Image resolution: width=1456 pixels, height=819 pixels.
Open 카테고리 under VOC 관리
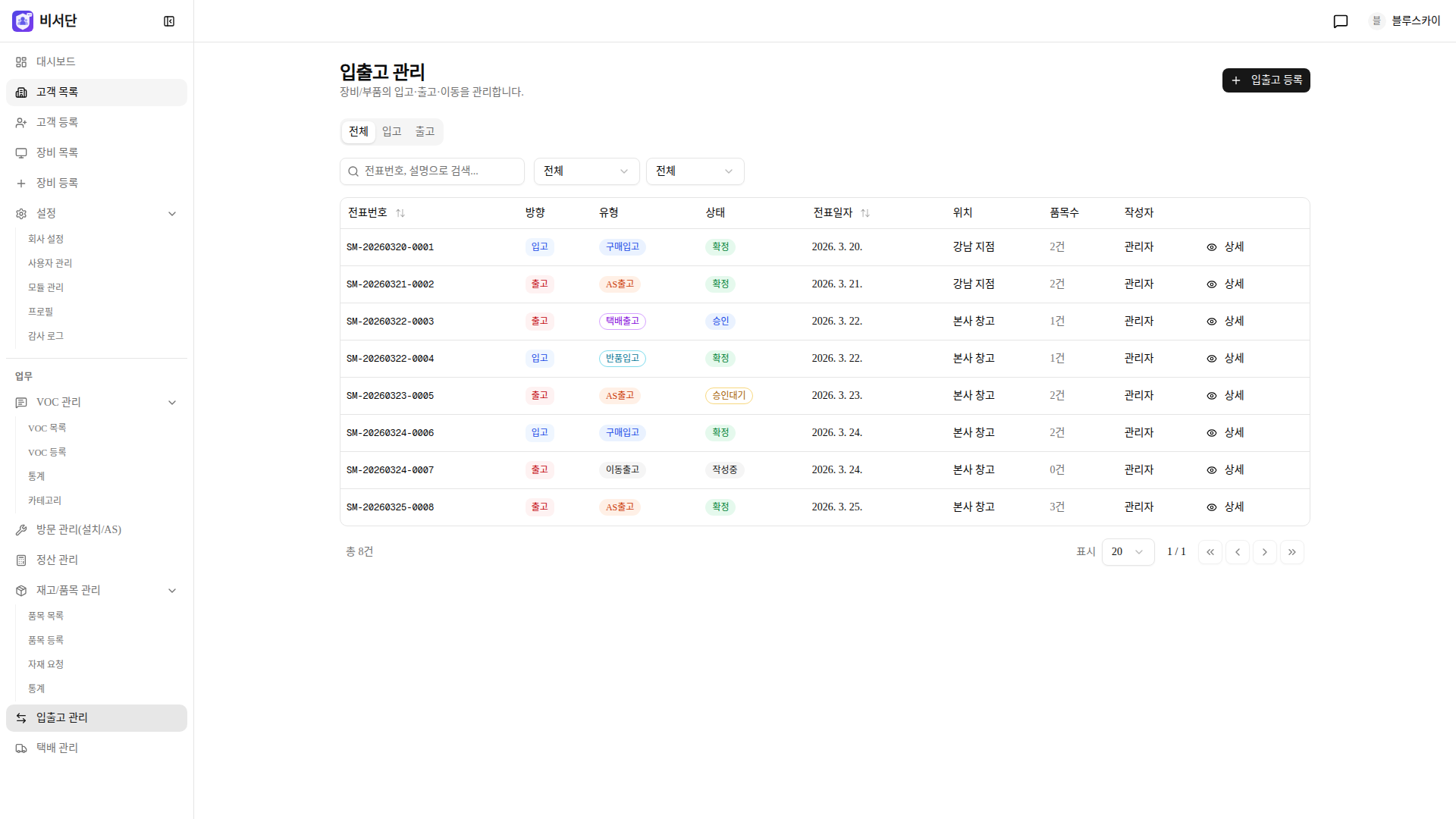pyautogui.click(x=45, y=501)
